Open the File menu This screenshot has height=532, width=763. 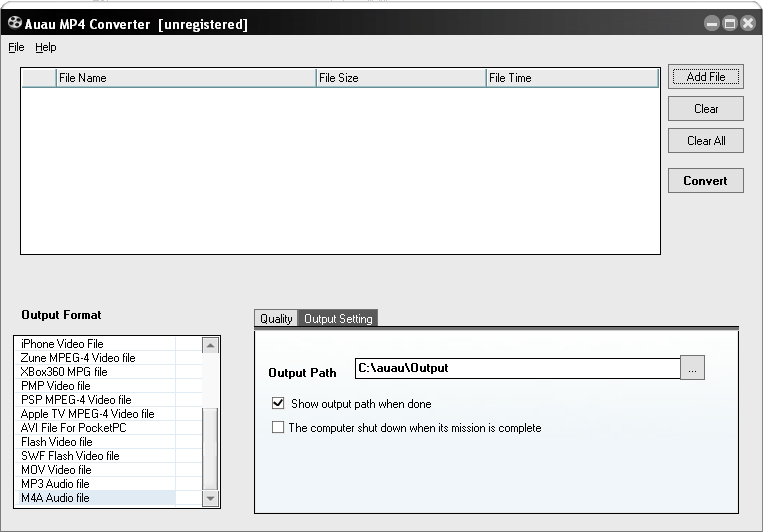[x=16, y=47]
